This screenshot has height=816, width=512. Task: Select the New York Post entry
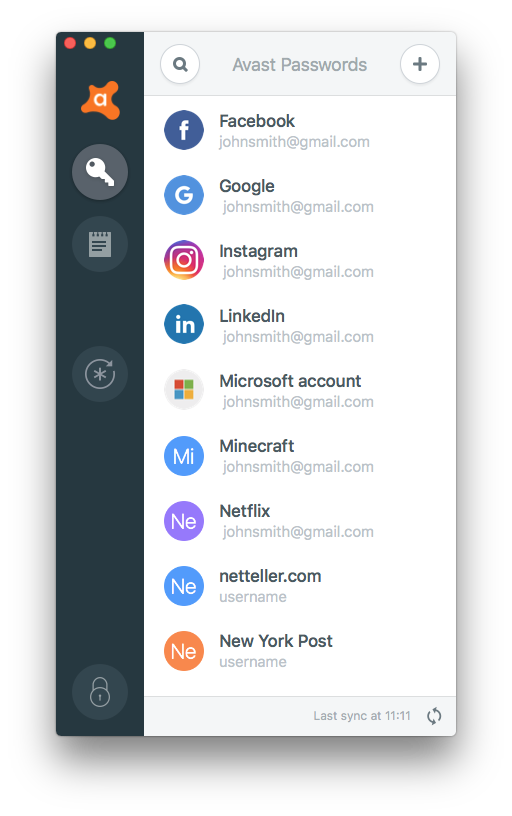(x=300, y=651)
